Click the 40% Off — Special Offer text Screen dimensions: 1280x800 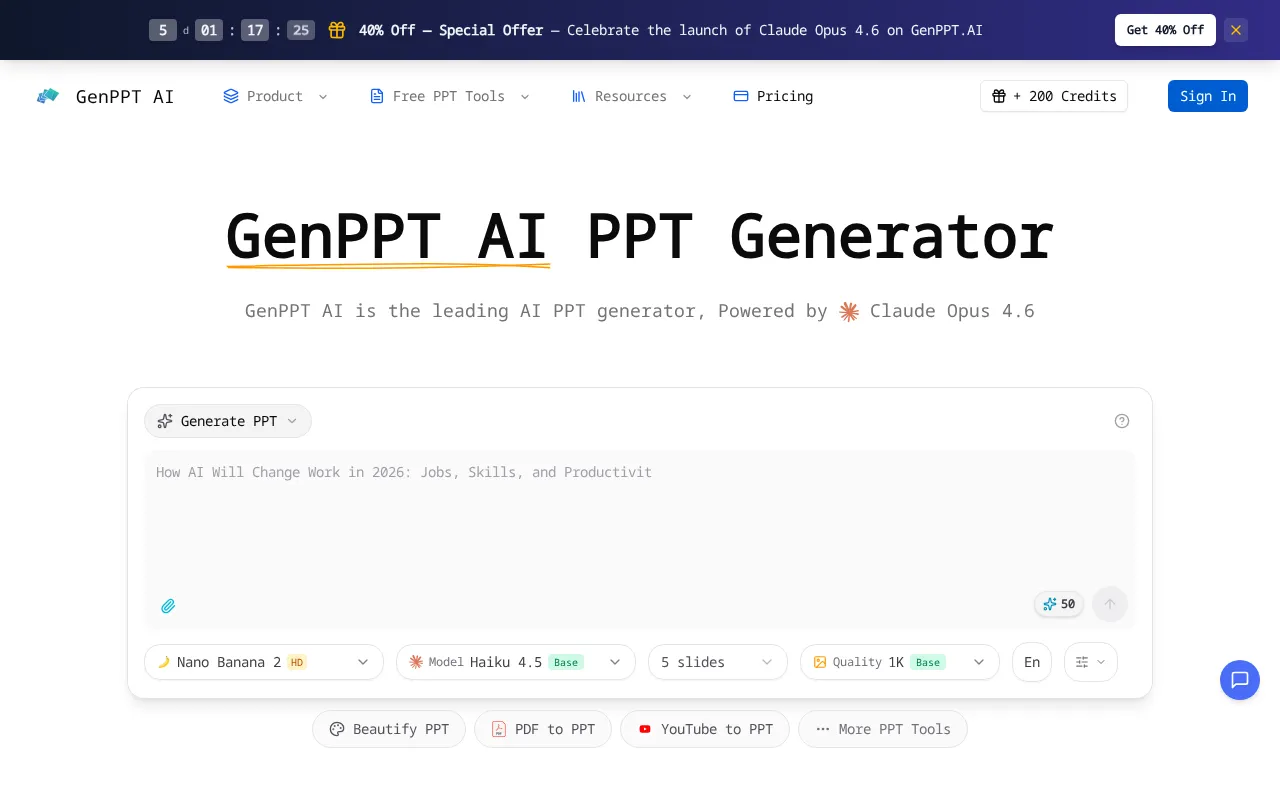click(451, 30)
